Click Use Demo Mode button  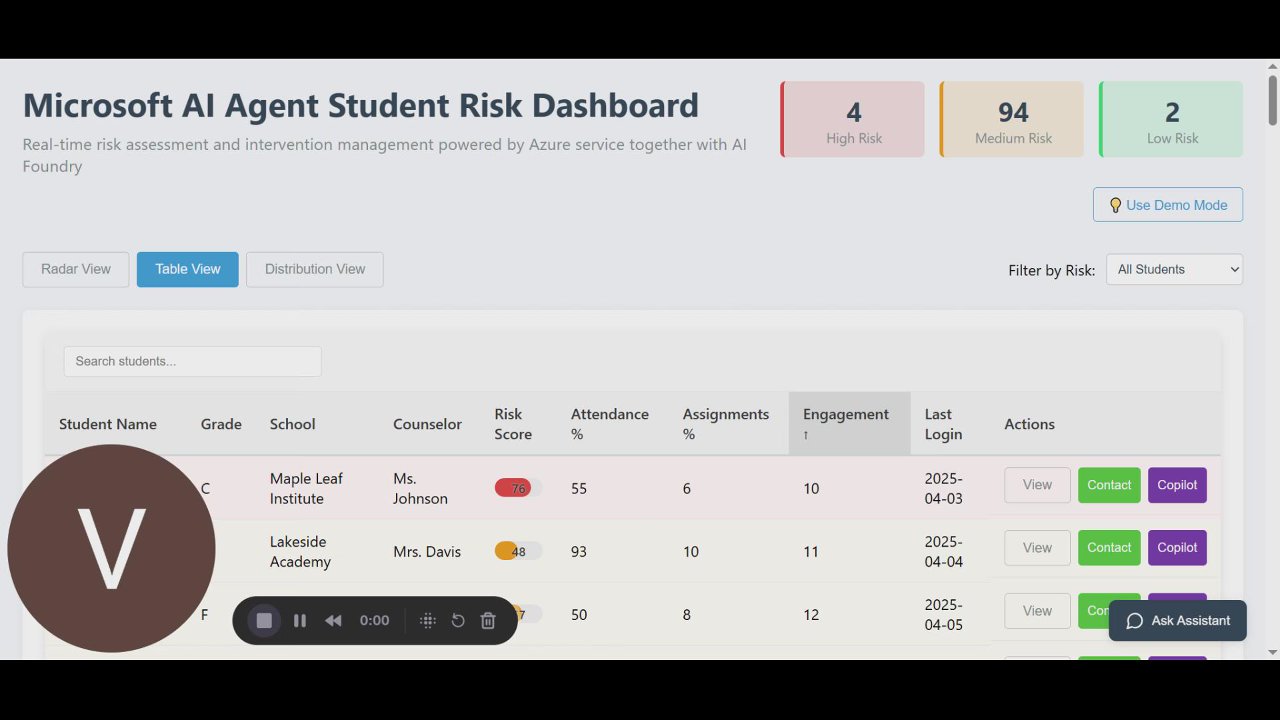click(1168, 205)
